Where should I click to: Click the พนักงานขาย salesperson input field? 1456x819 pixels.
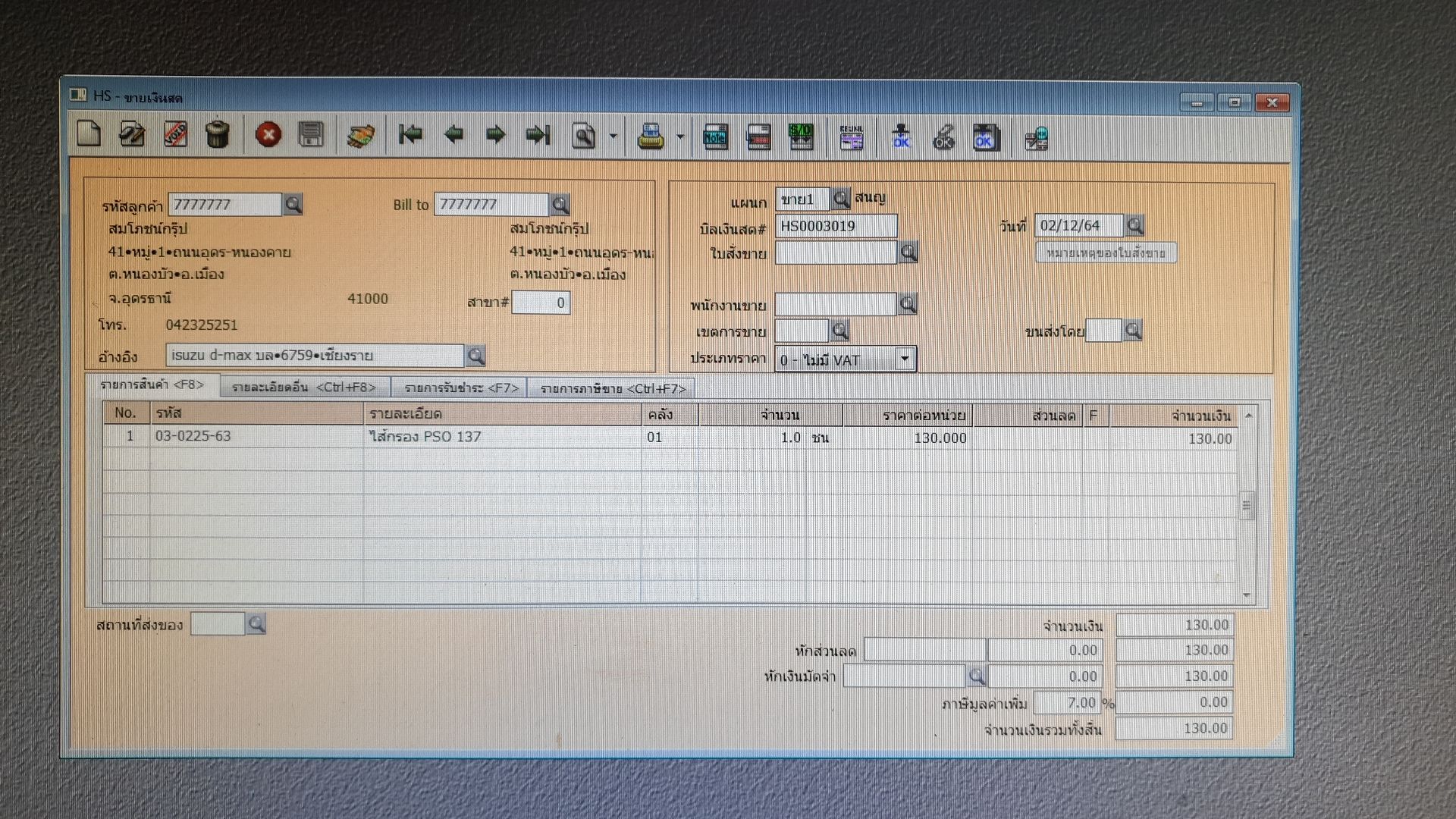coord(836,304)
